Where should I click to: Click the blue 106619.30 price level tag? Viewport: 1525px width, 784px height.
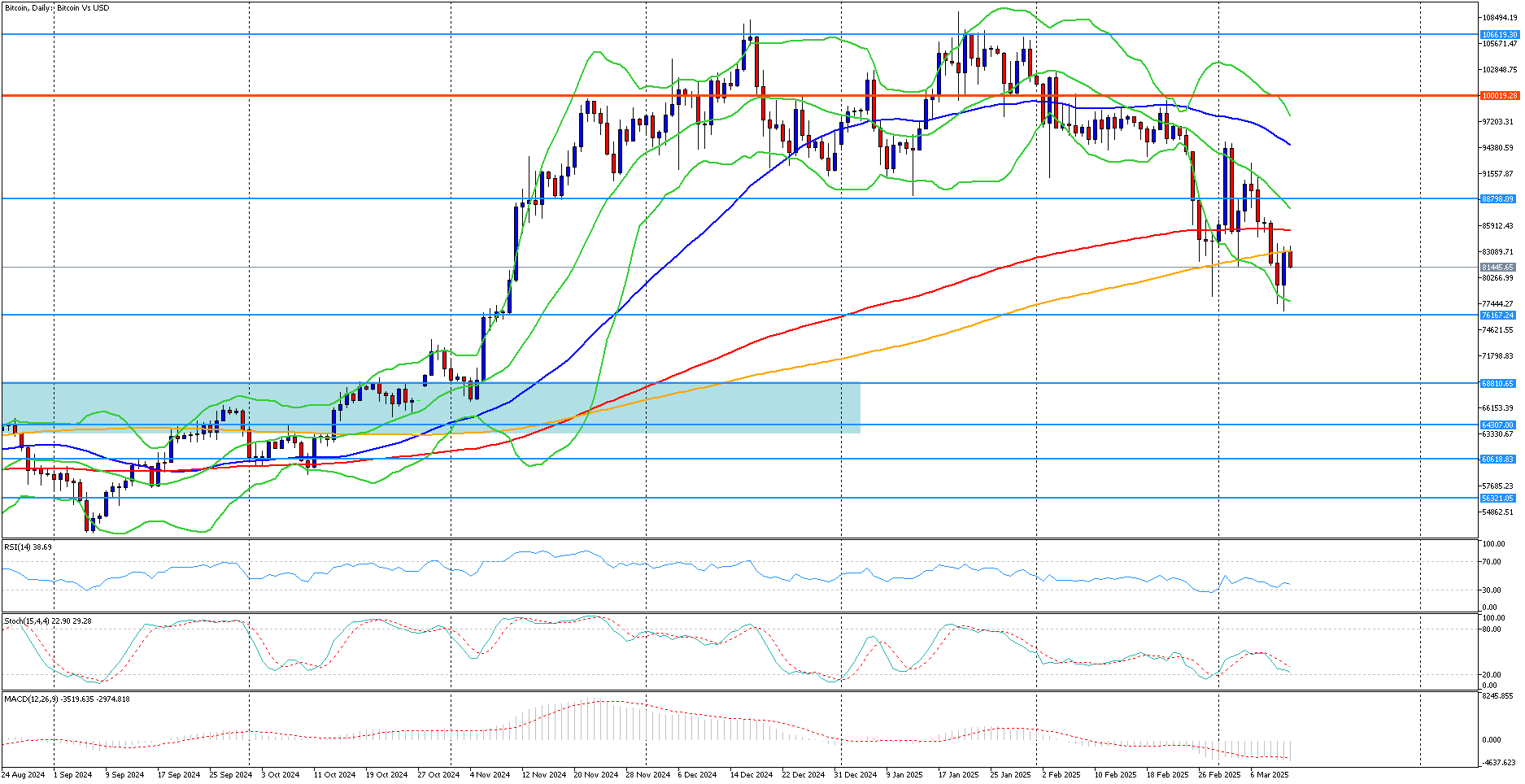tap(1498, 35)
